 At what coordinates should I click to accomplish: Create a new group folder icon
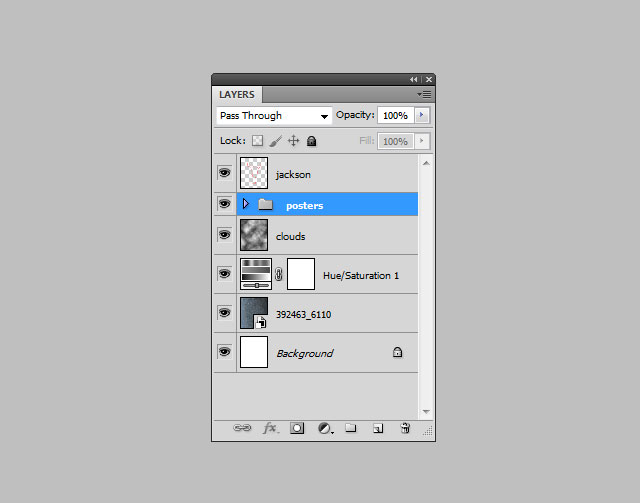[x=351, y=427]
